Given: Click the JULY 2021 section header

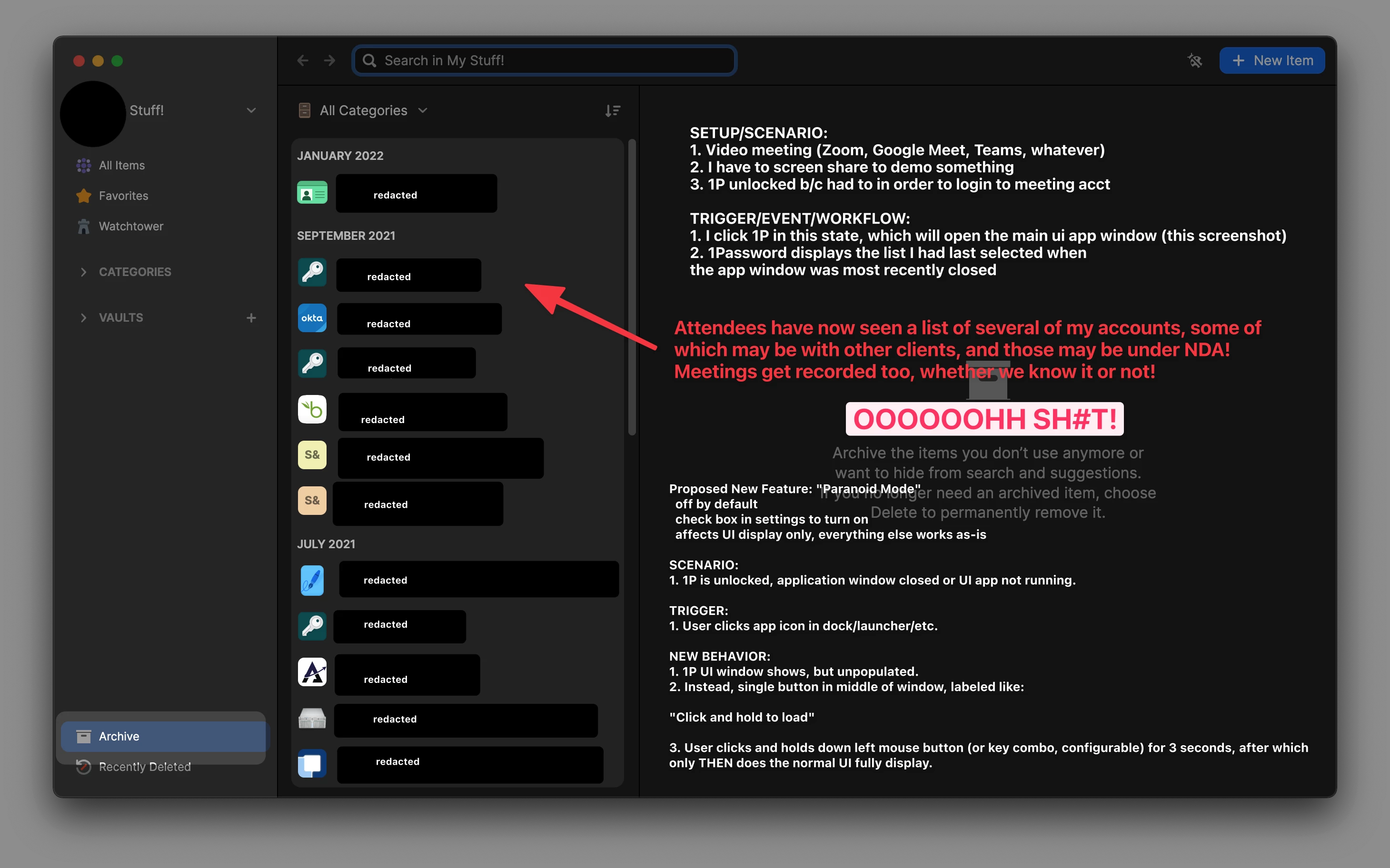Looking at the screenshot, I should [x=326, y=544].
